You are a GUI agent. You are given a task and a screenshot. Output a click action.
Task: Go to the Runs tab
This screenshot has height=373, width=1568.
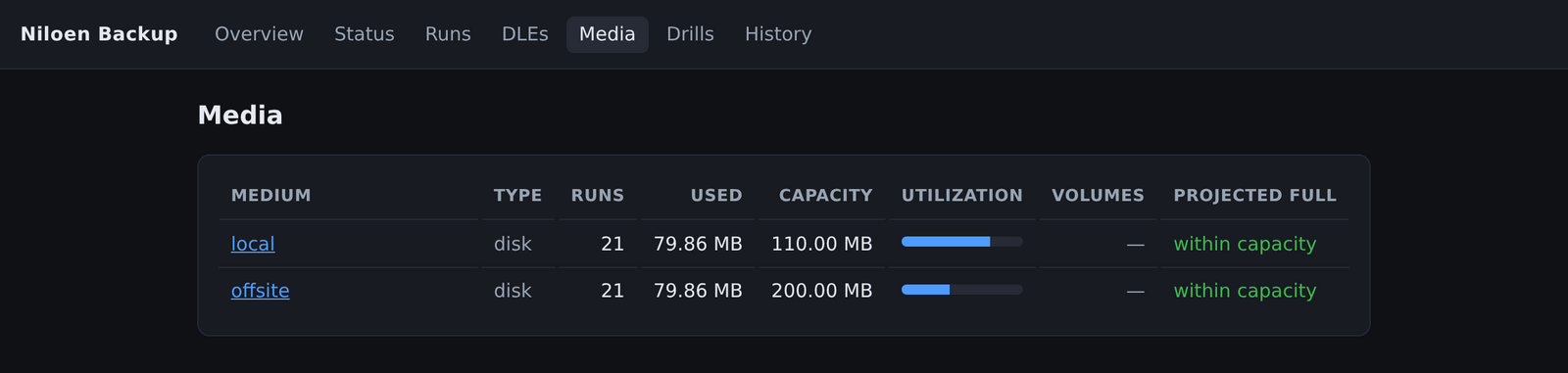pos(448,34)
